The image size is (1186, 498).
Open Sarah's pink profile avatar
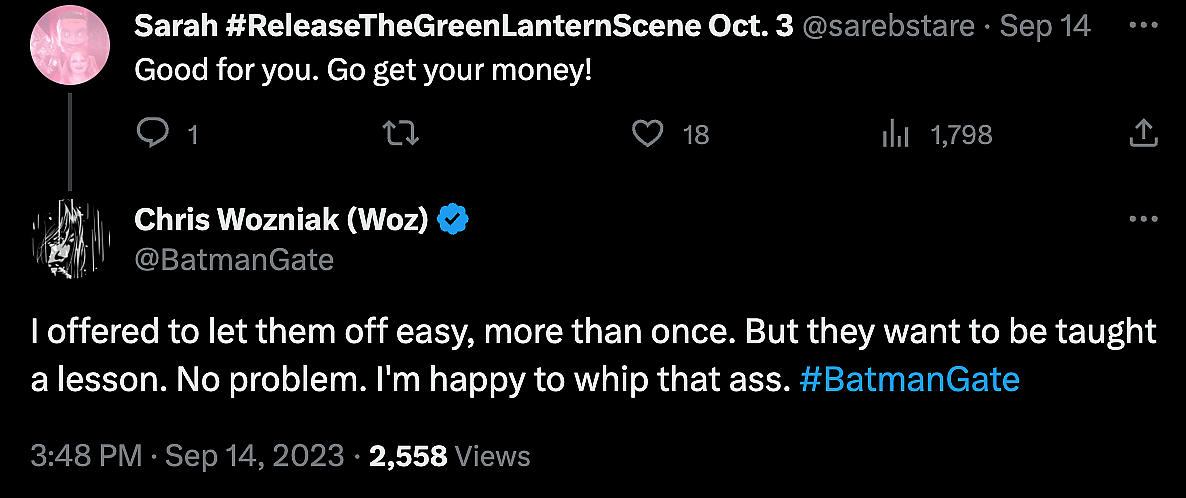coord(68,52)
